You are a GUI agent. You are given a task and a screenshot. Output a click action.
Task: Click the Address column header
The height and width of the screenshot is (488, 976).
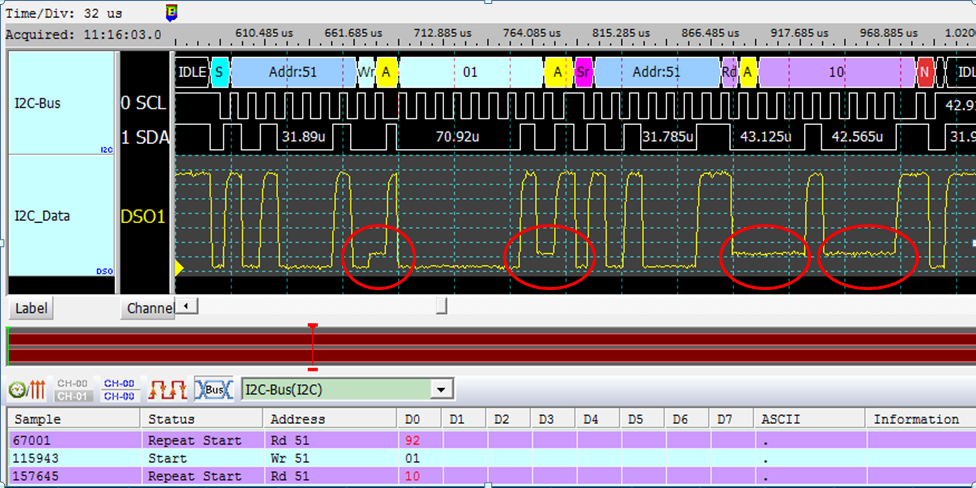click(x=330, y=419)
